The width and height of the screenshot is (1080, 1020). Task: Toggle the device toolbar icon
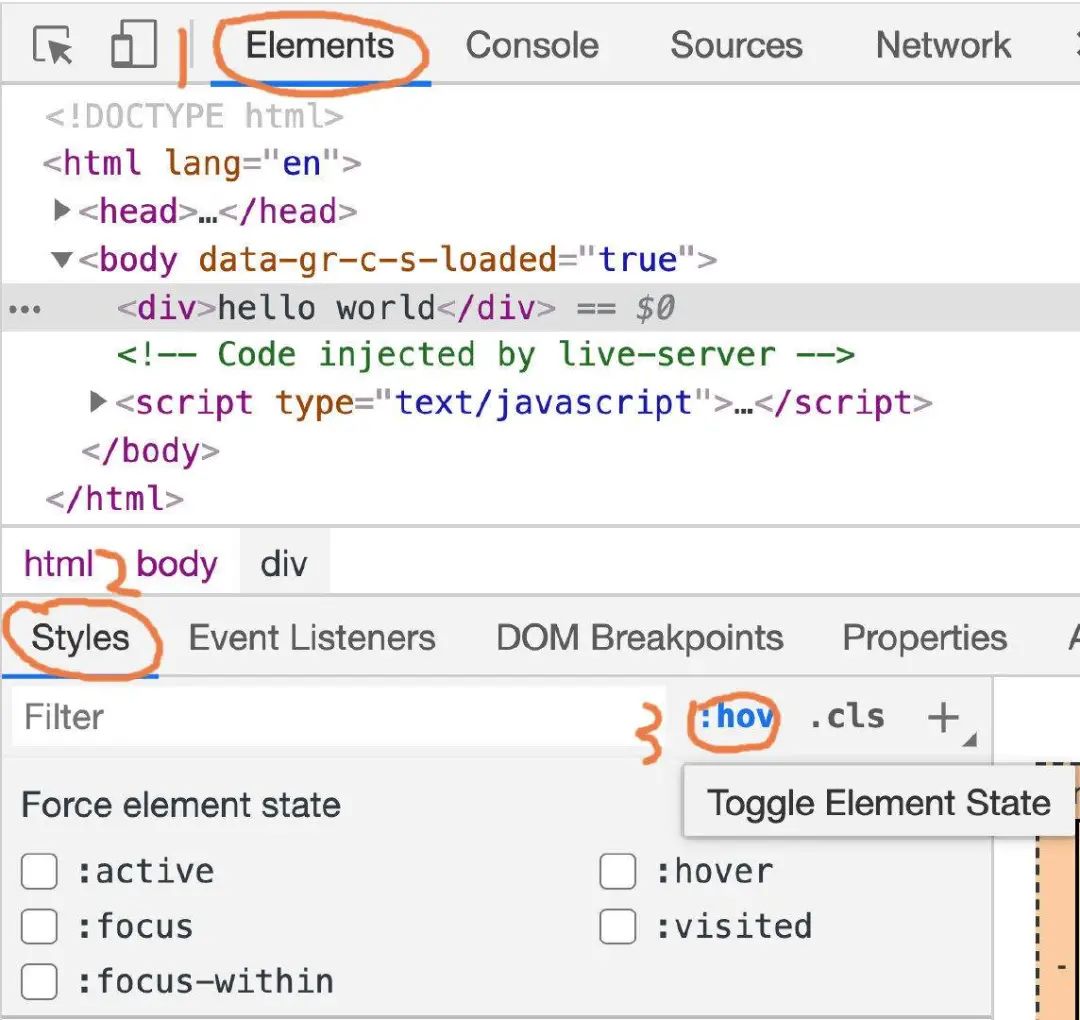(x=134, y=43)
